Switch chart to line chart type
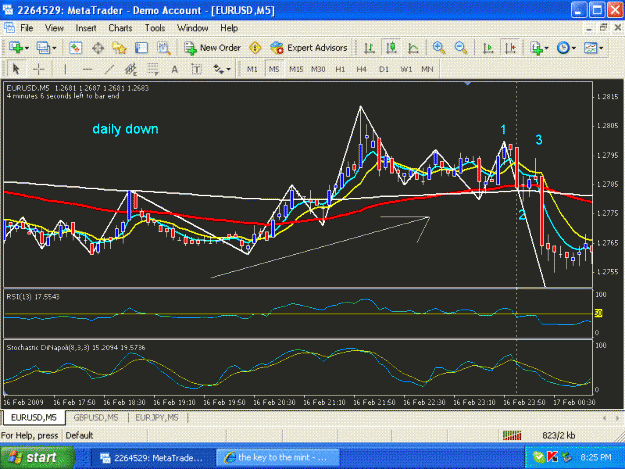Image resolution: width=625 pixels, height=469 pixels. coord(413,48)
